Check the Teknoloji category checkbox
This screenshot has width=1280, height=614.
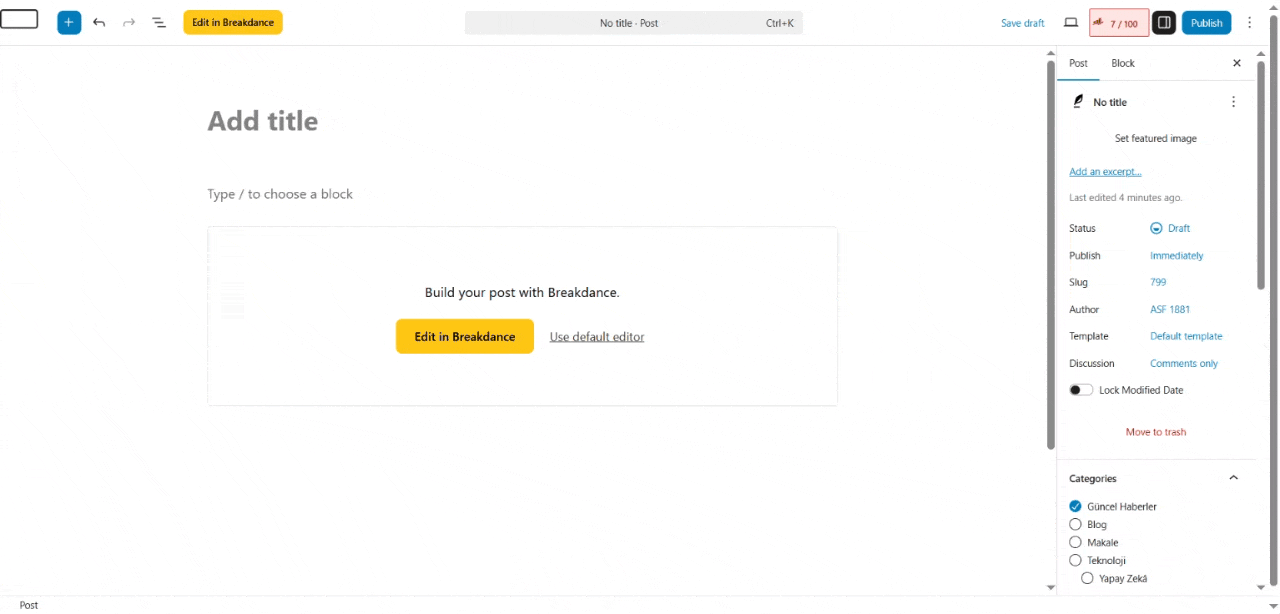(1076, 560)
